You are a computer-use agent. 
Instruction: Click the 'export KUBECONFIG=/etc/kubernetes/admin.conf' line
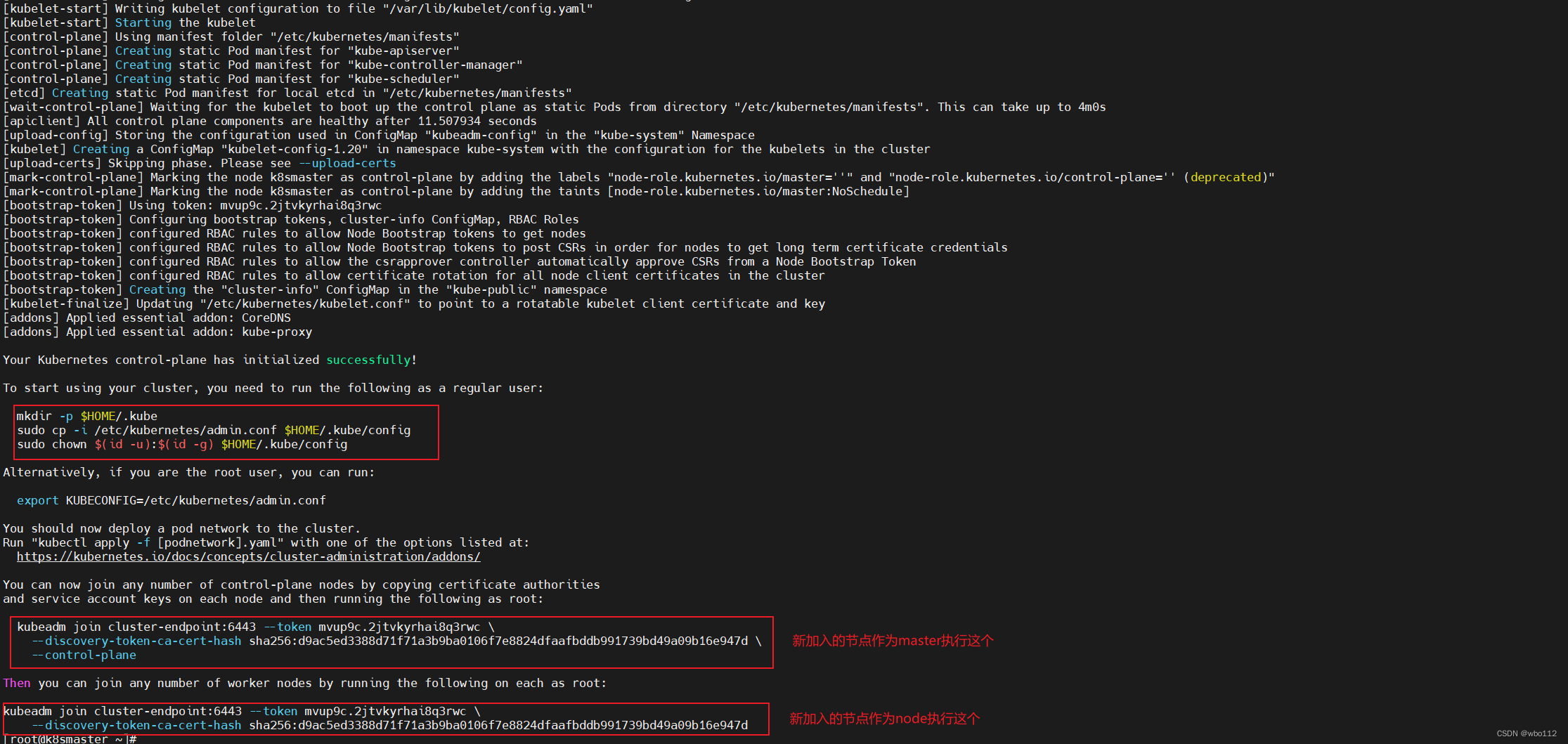click(171, 500)
